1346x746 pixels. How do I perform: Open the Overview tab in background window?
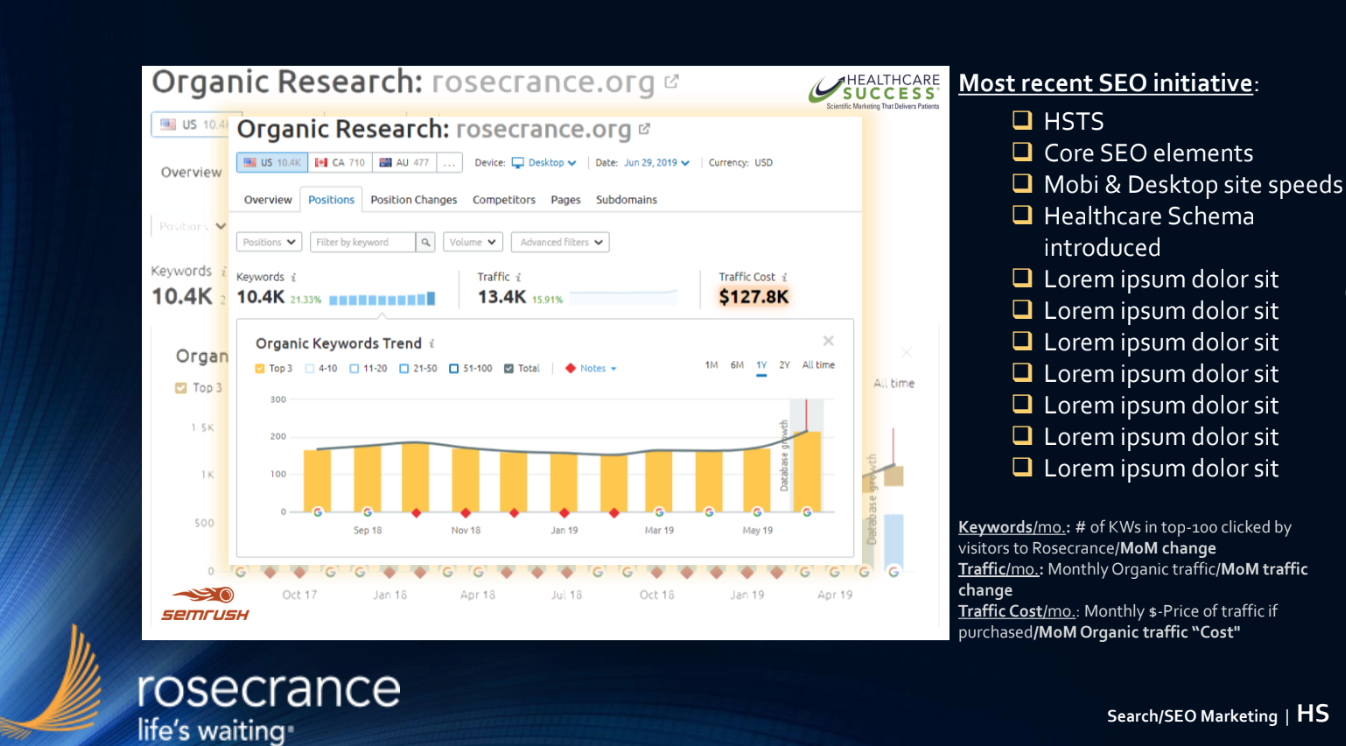coord(191,172)
